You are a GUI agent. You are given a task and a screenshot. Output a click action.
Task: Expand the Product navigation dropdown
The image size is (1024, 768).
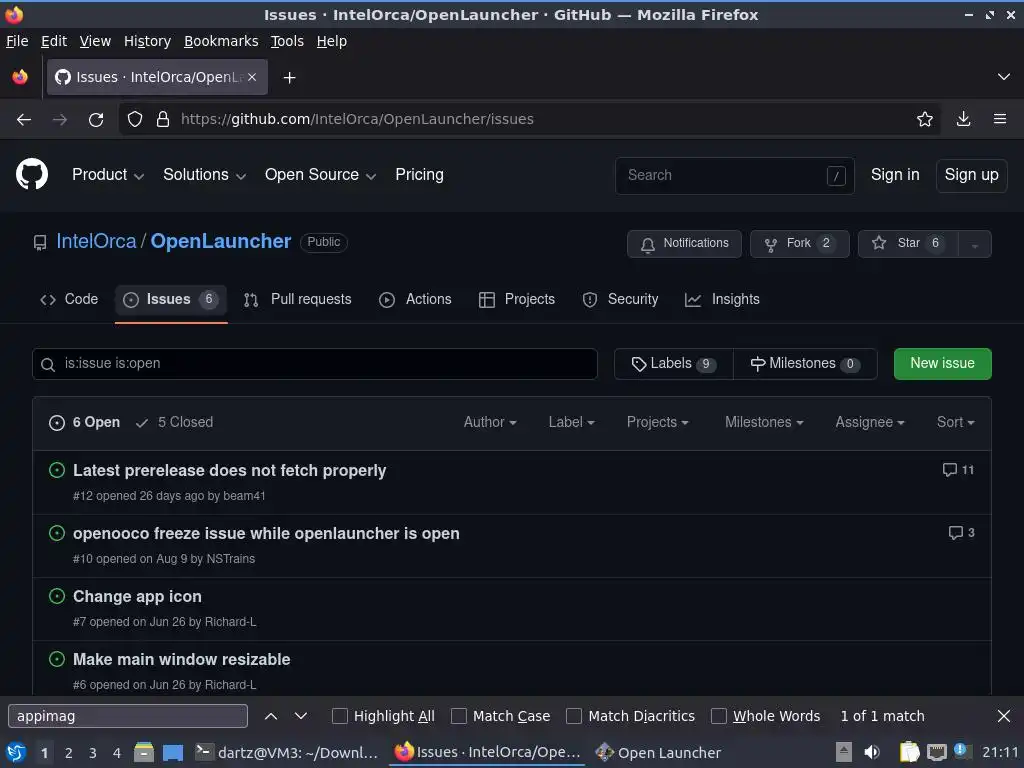[108, 175]
